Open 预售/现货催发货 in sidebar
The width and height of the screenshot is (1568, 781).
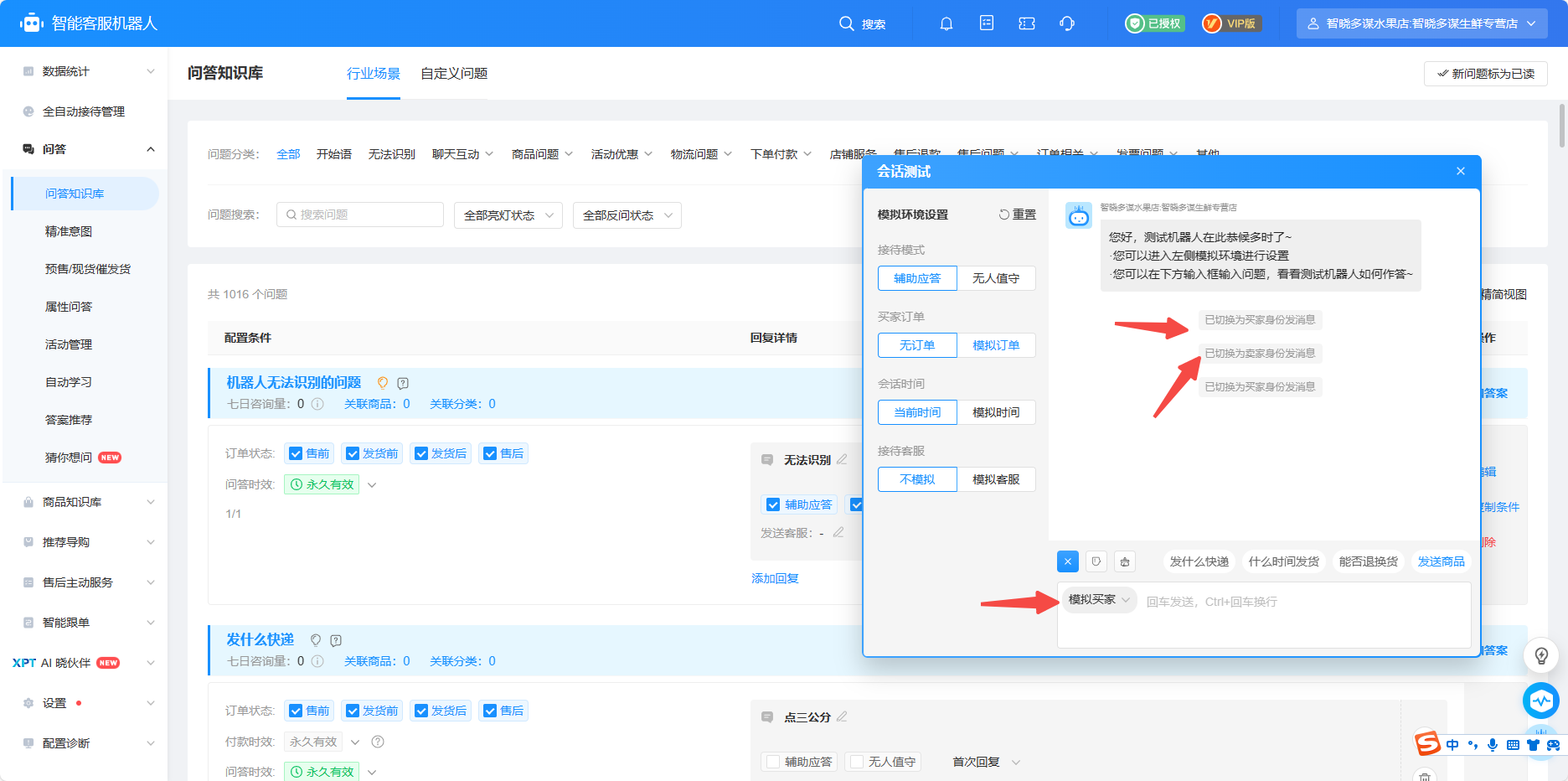pos(88,269)
